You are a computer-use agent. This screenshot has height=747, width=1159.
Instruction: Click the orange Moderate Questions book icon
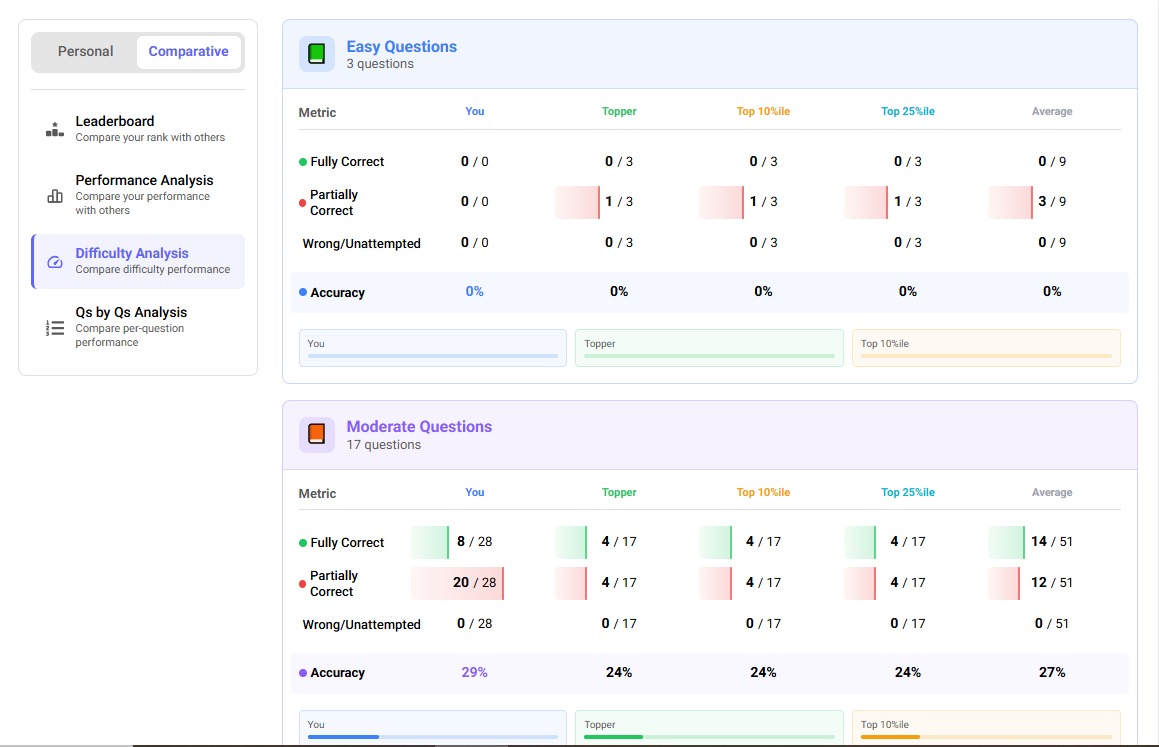click(x=316, y=434)
